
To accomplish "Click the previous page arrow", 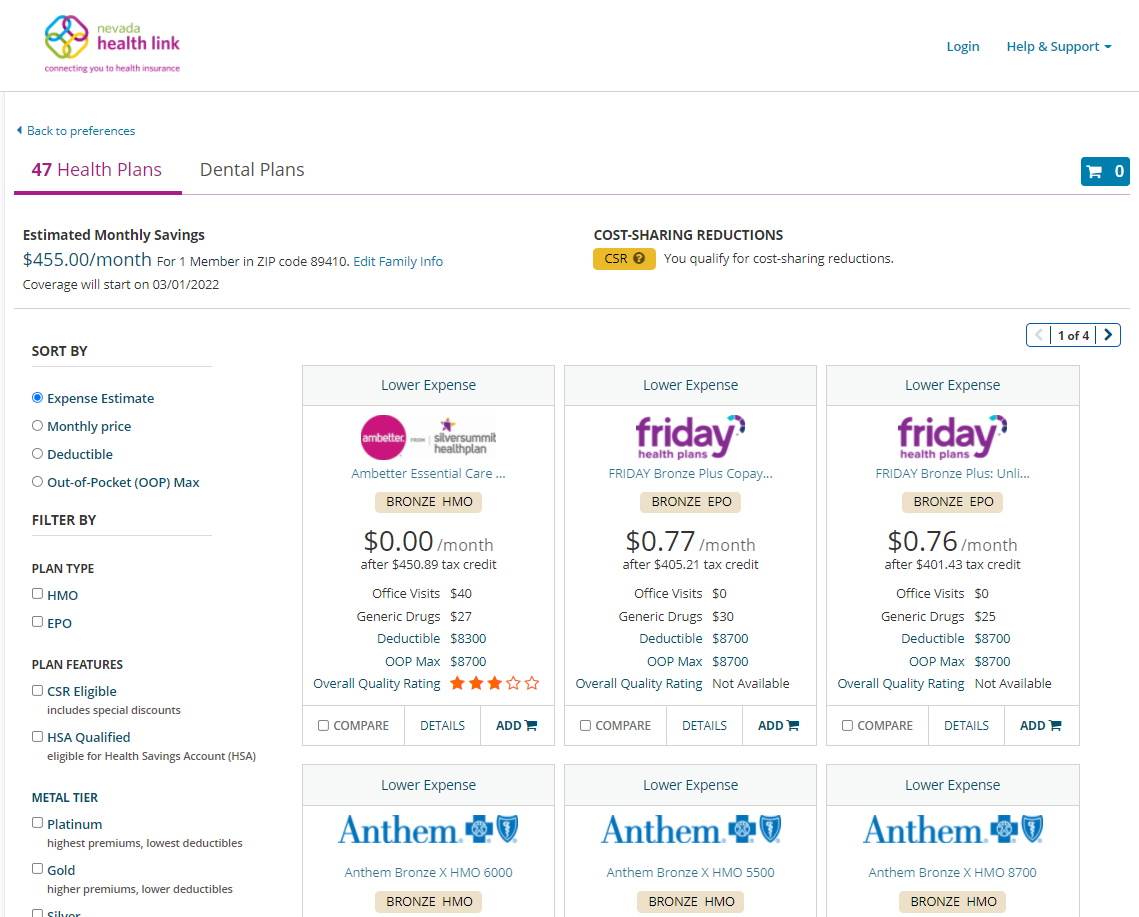I will coord(1039,335).
